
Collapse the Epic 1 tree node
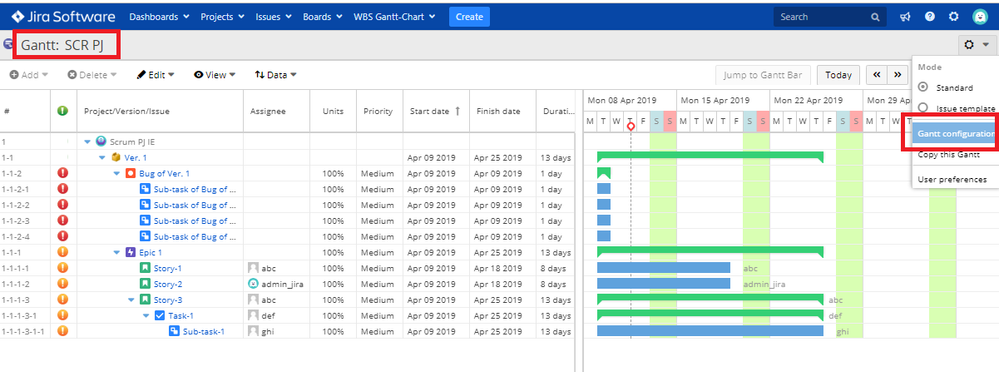117,252
